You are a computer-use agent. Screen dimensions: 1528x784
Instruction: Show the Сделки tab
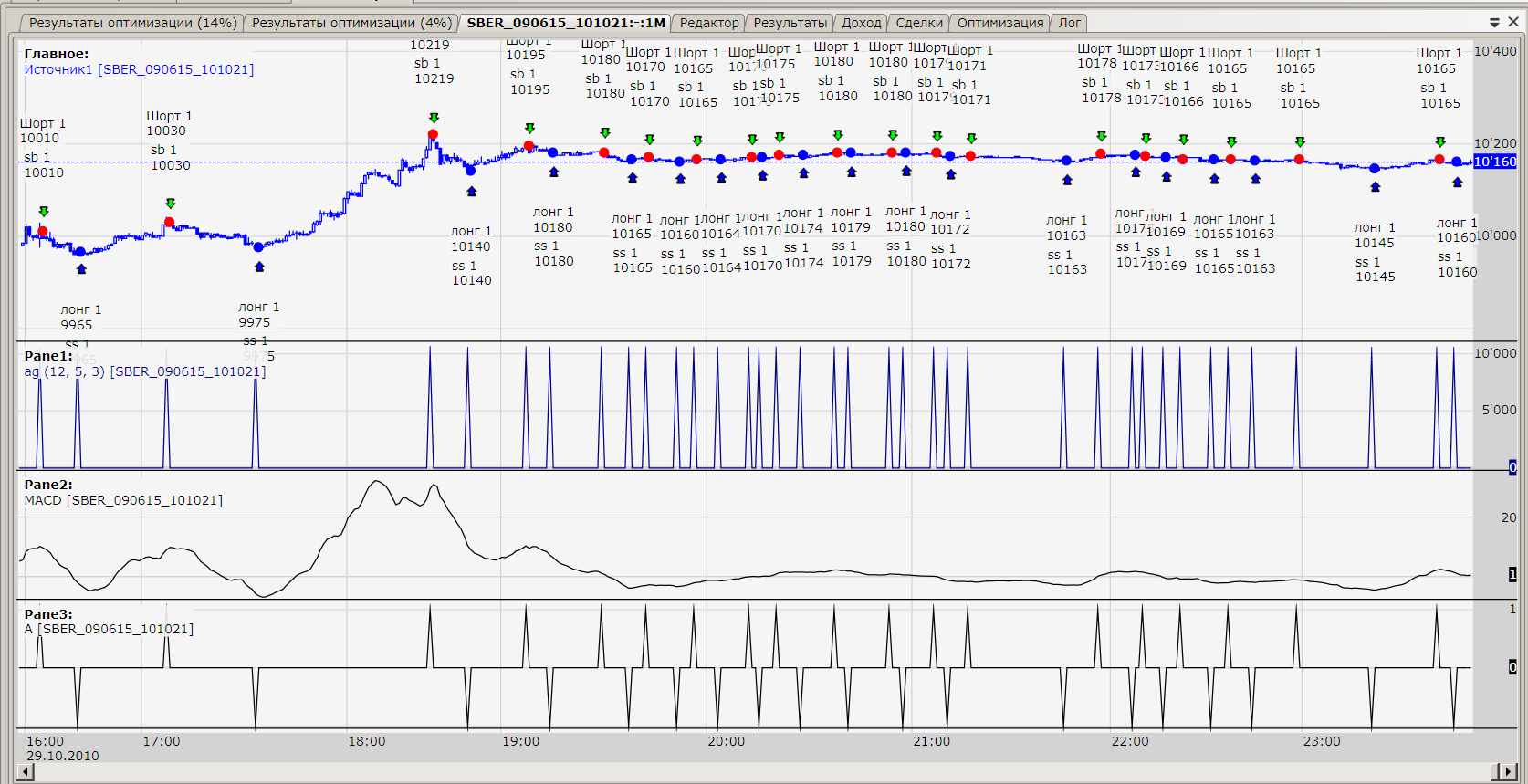coord(918,23)
